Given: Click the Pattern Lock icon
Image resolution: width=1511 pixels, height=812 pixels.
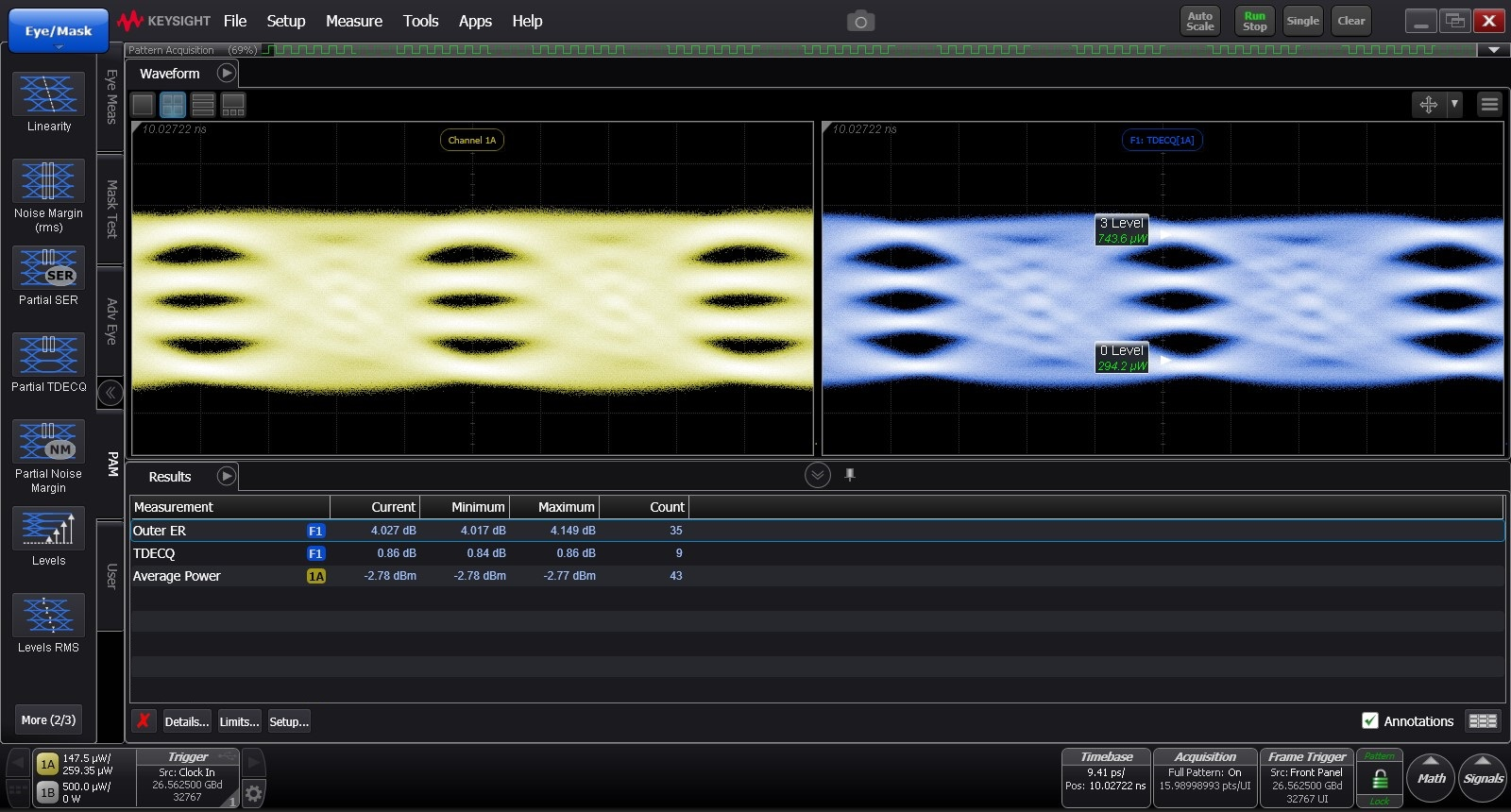Looking at the screenshot, I should 1380,779.
